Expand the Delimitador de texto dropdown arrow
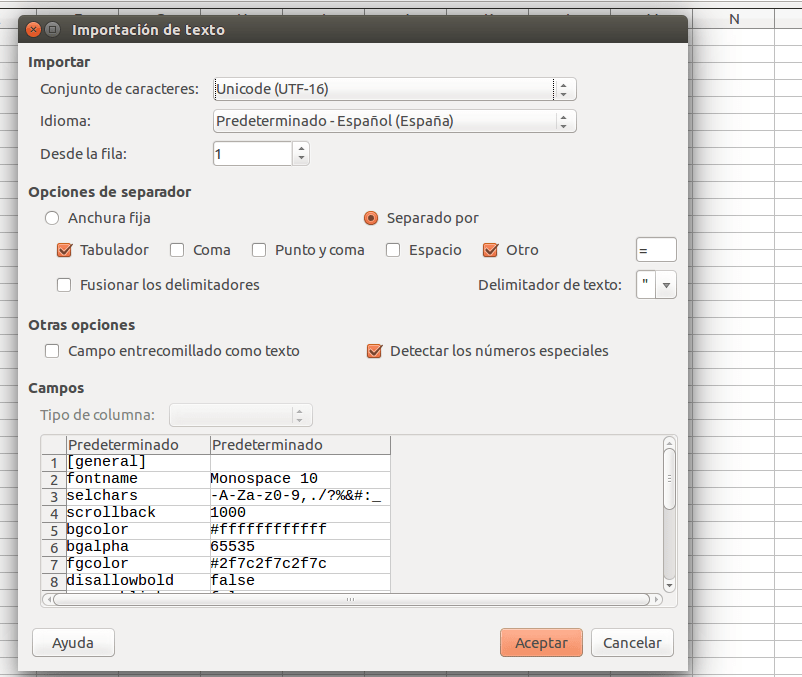 tap(667, 285)
